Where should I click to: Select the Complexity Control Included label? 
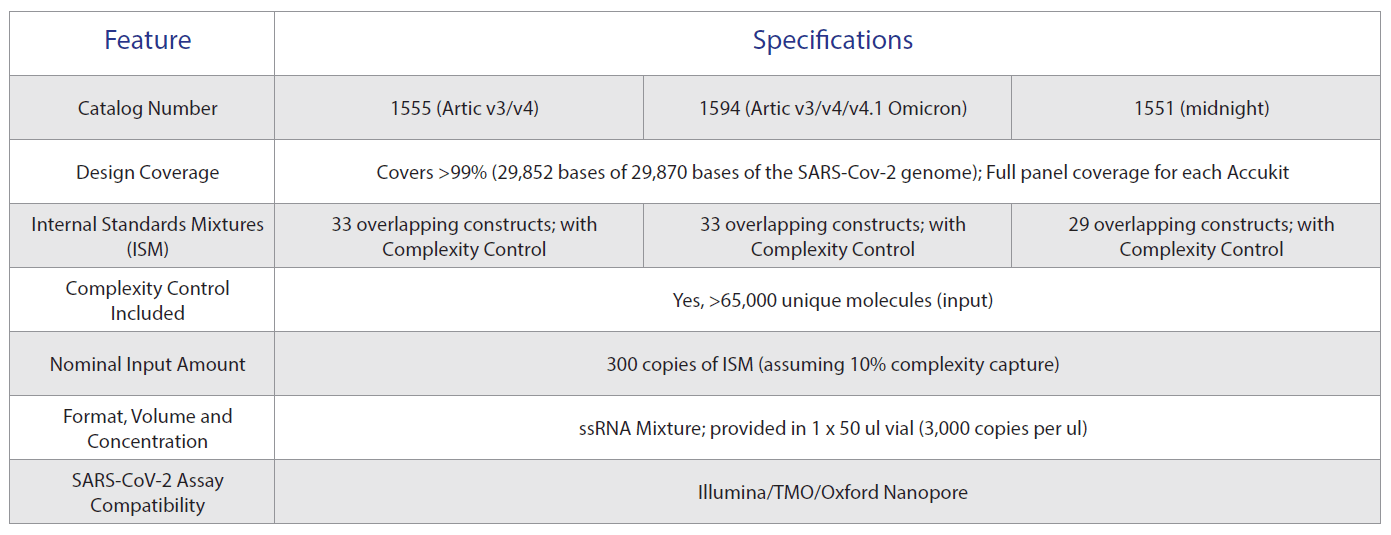148,300
